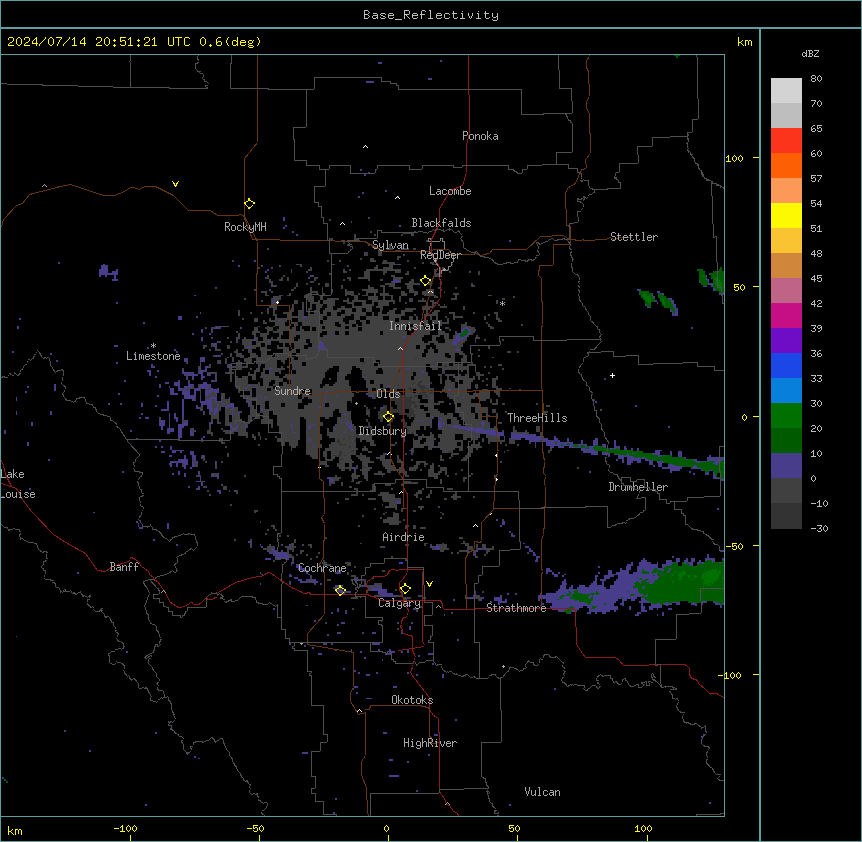The width and height of the screenshot is (862, 842).
Task: Click the dBZ legend heading
Action: pos(810,53)
